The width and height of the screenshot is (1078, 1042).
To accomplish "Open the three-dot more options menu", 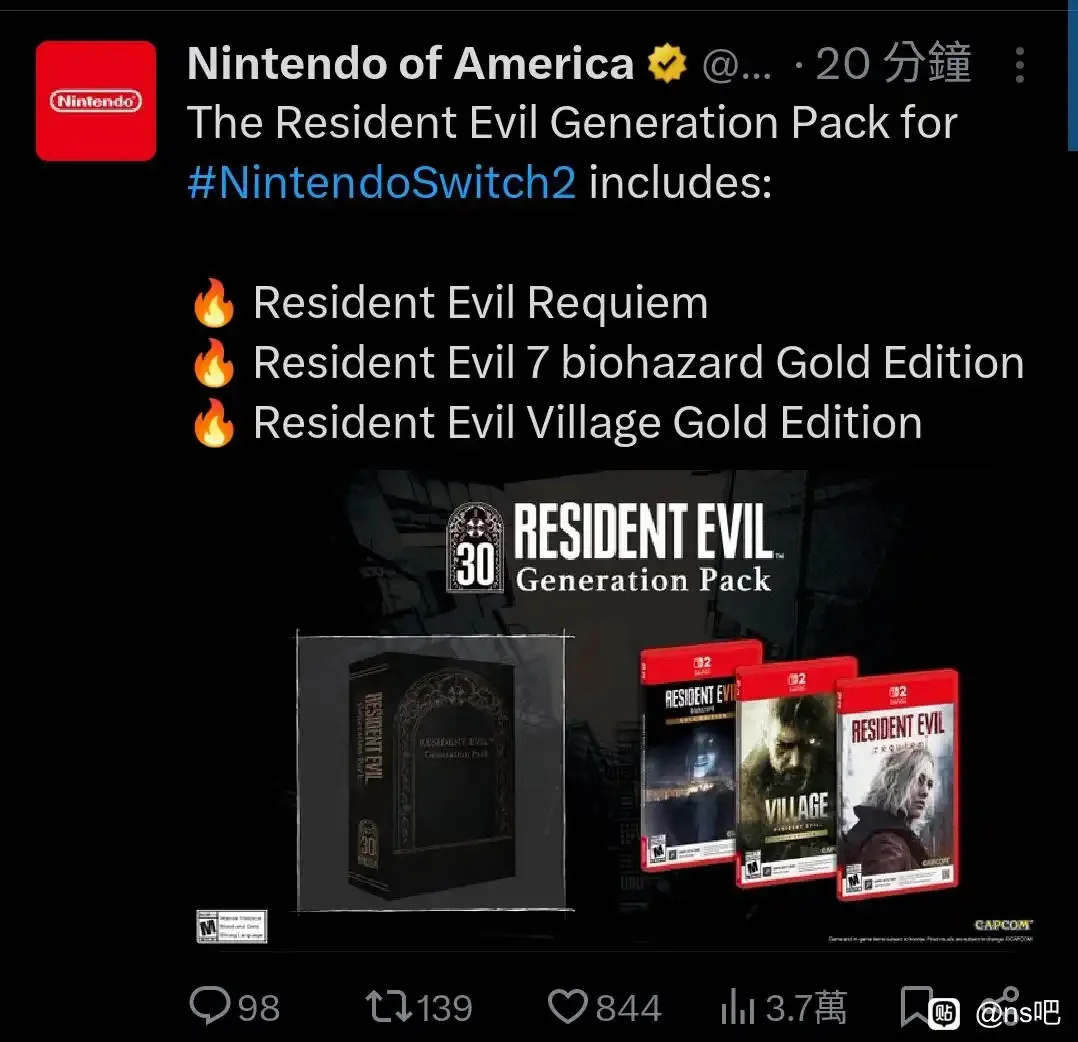I will 1020,65.
